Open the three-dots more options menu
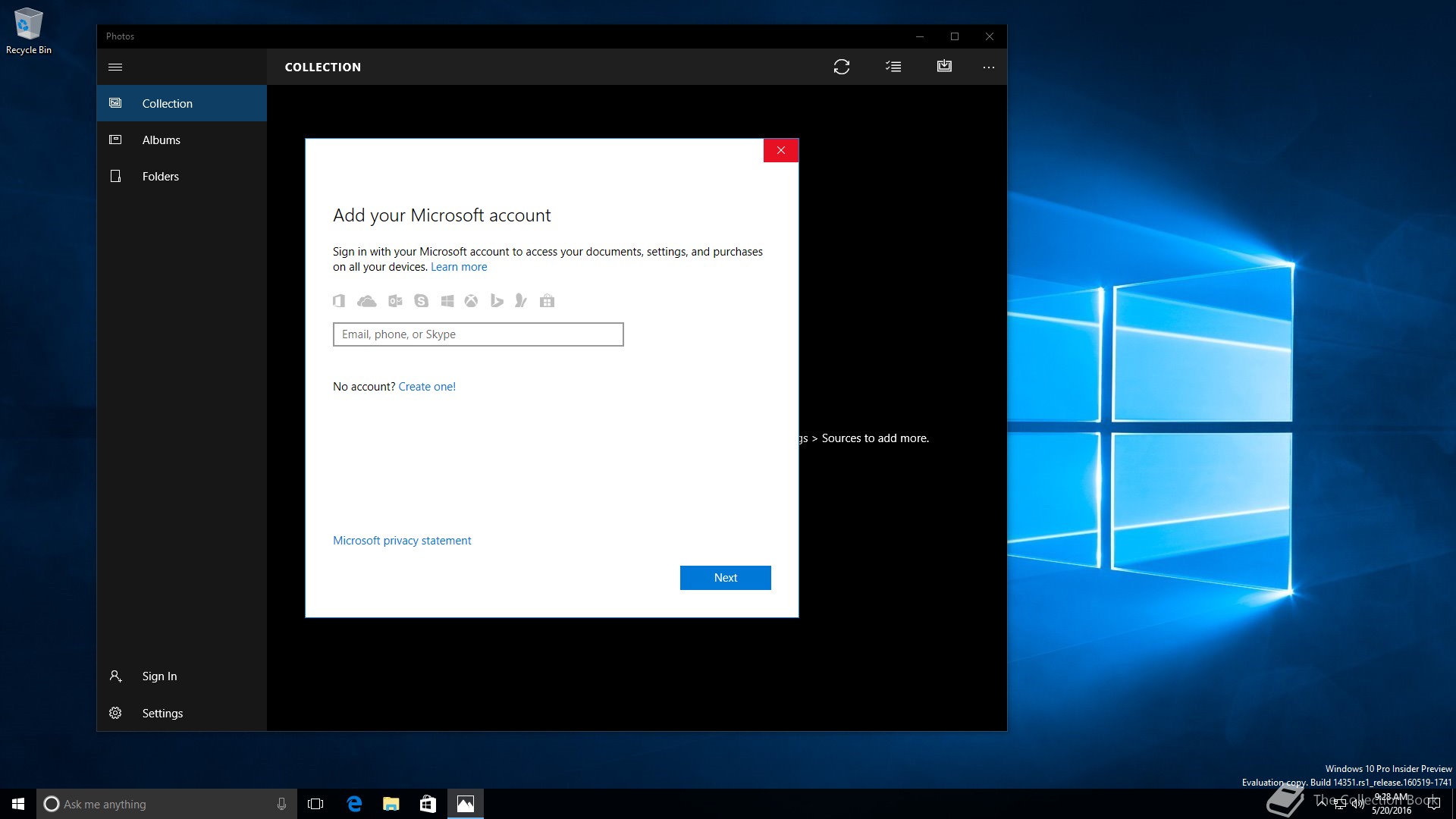This screenshot has width=1456, height=819. [x=988, y=67]
